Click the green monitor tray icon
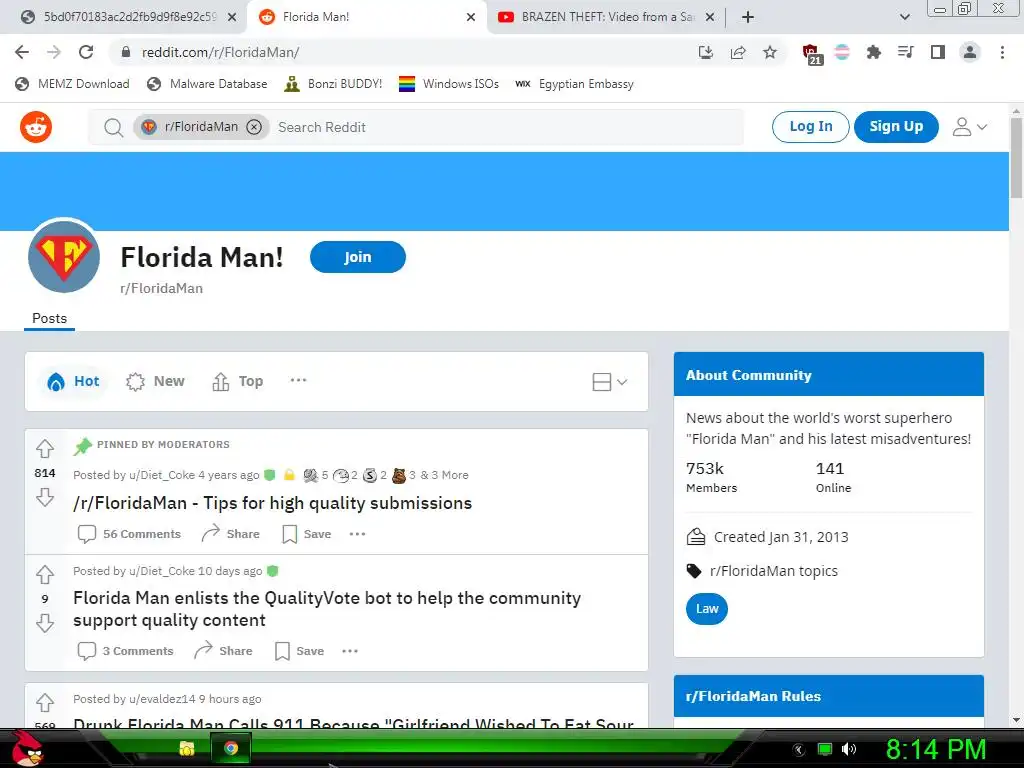 pos(825,749)
